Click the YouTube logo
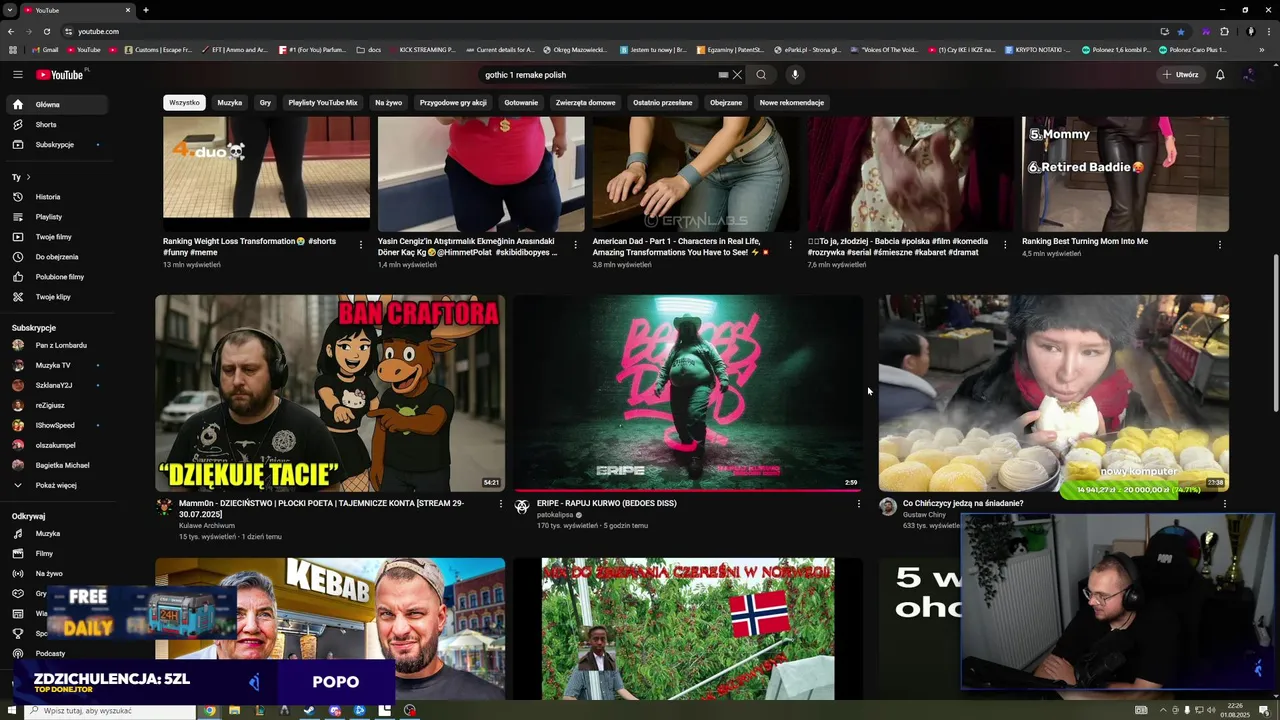 [x=62, y=75]
